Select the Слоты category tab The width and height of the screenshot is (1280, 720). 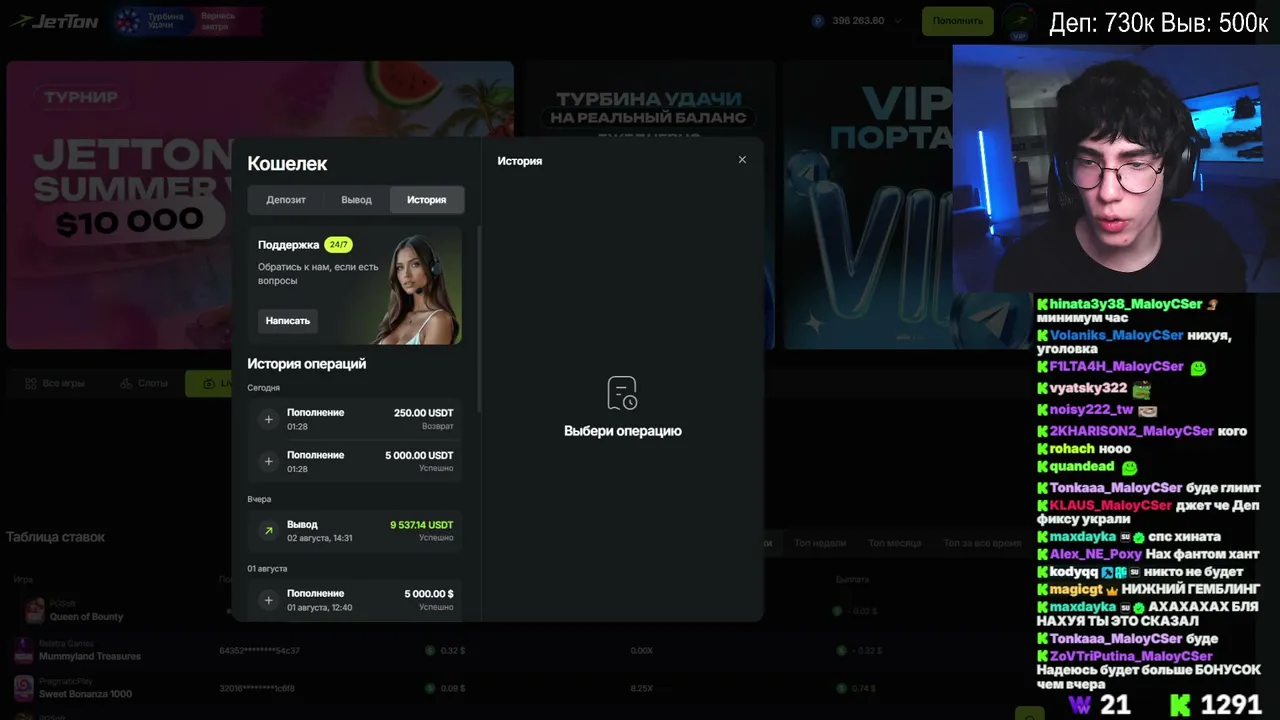144,384
